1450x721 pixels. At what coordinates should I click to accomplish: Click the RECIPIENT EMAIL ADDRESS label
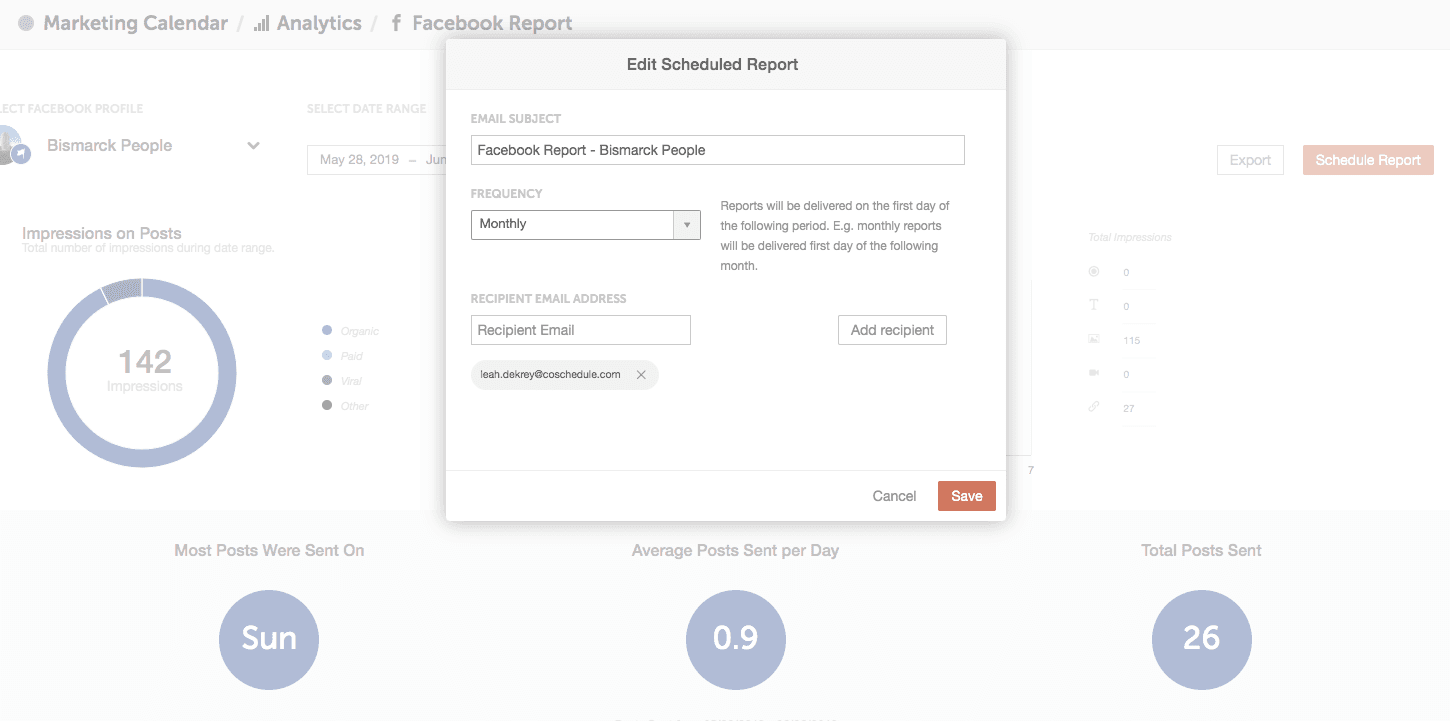pos(549,299)
